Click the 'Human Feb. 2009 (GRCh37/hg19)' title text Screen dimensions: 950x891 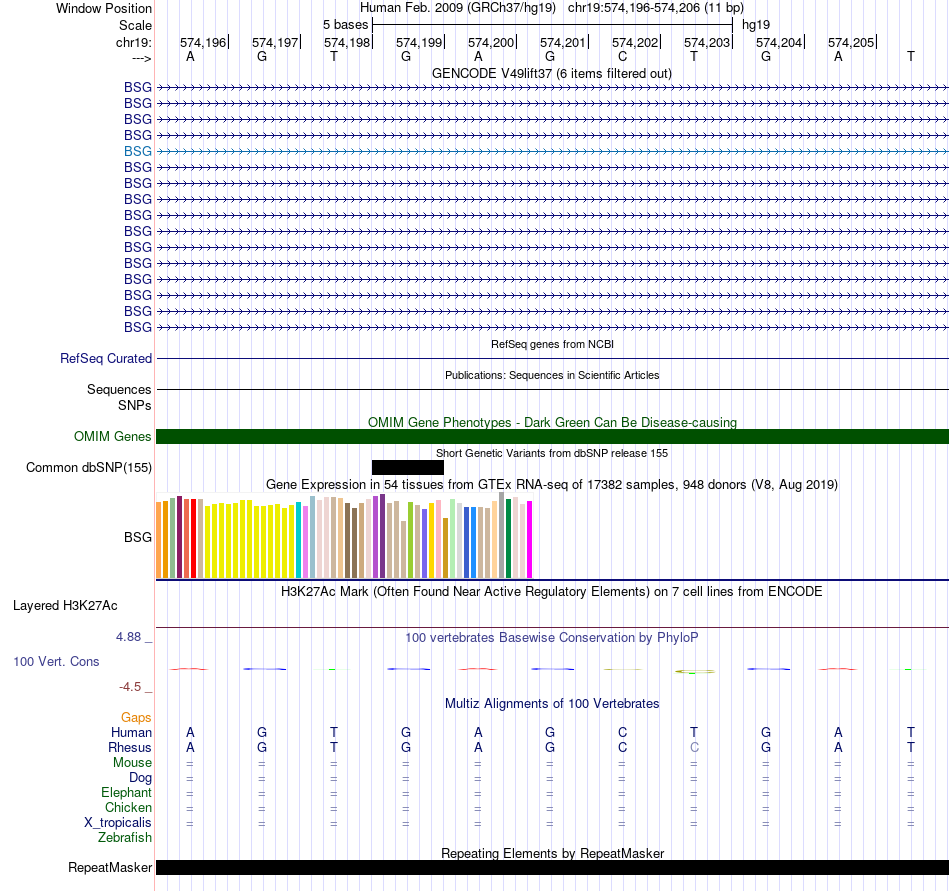[457, 8]
